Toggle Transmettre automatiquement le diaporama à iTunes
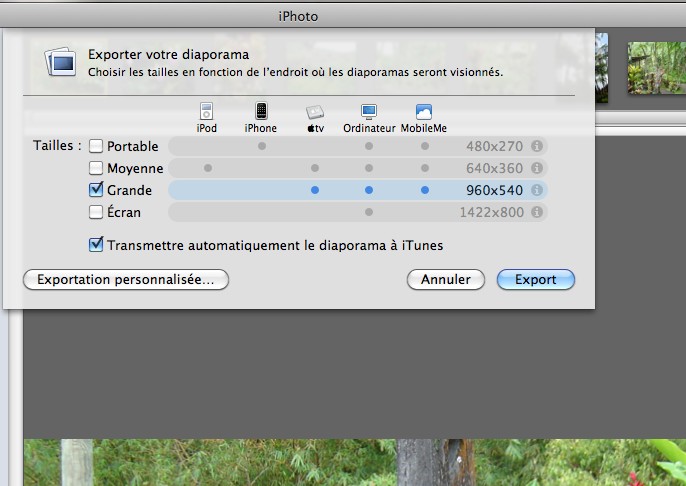Viewport: 686px width, 486px height. pos(96,245)
